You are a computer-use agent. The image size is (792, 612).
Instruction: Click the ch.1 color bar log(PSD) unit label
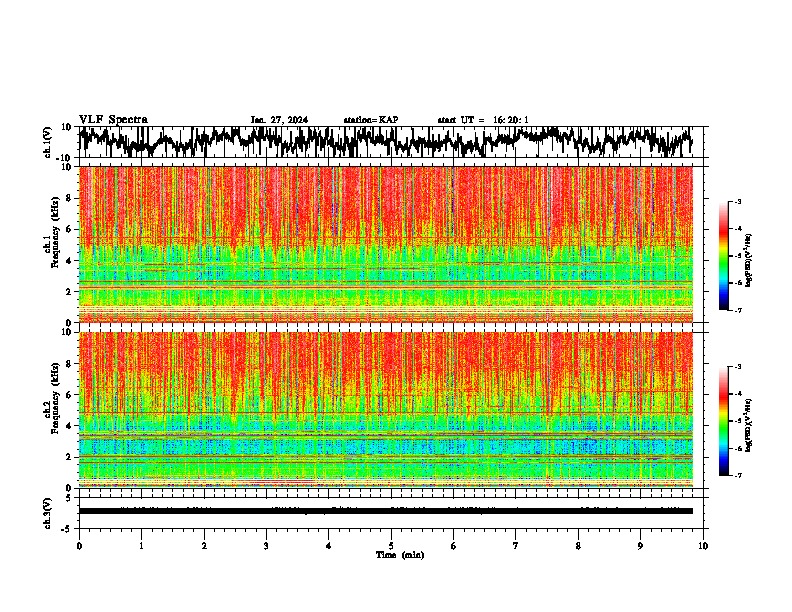[x=749, y=261]
